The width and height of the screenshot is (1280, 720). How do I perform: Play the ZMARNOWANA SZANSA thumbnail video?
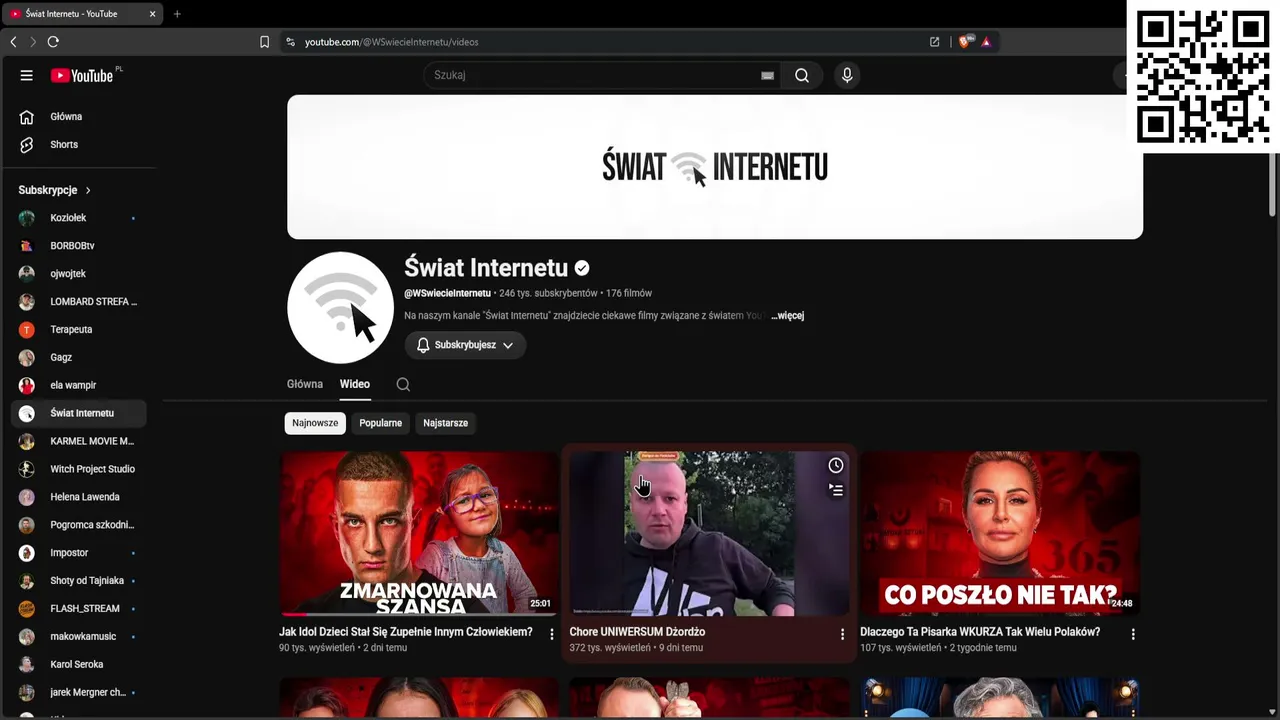tap(419, 533)
